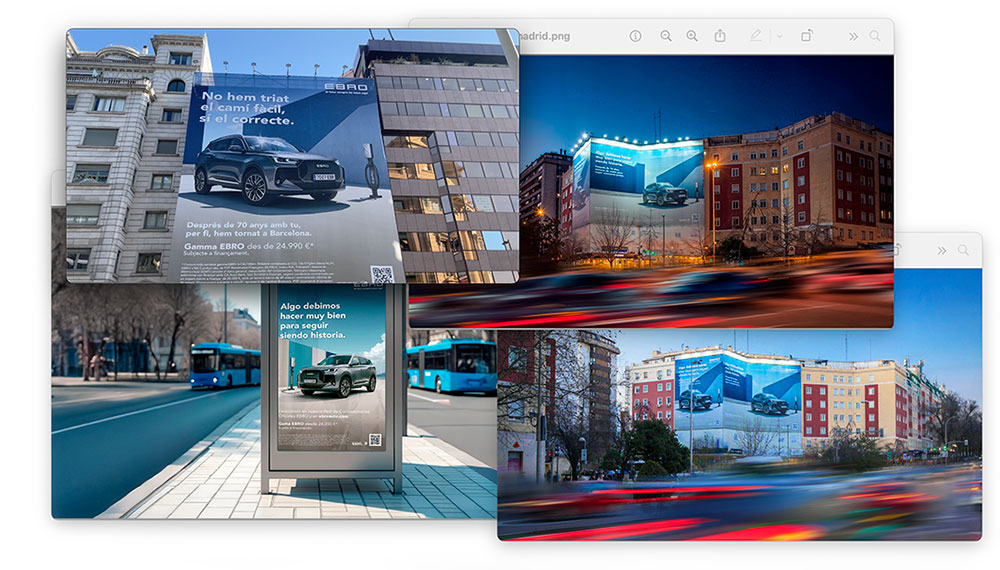Viewport: 1000px width, 570px height.
Task: Click the madrid.png window title
Action: 546,36
